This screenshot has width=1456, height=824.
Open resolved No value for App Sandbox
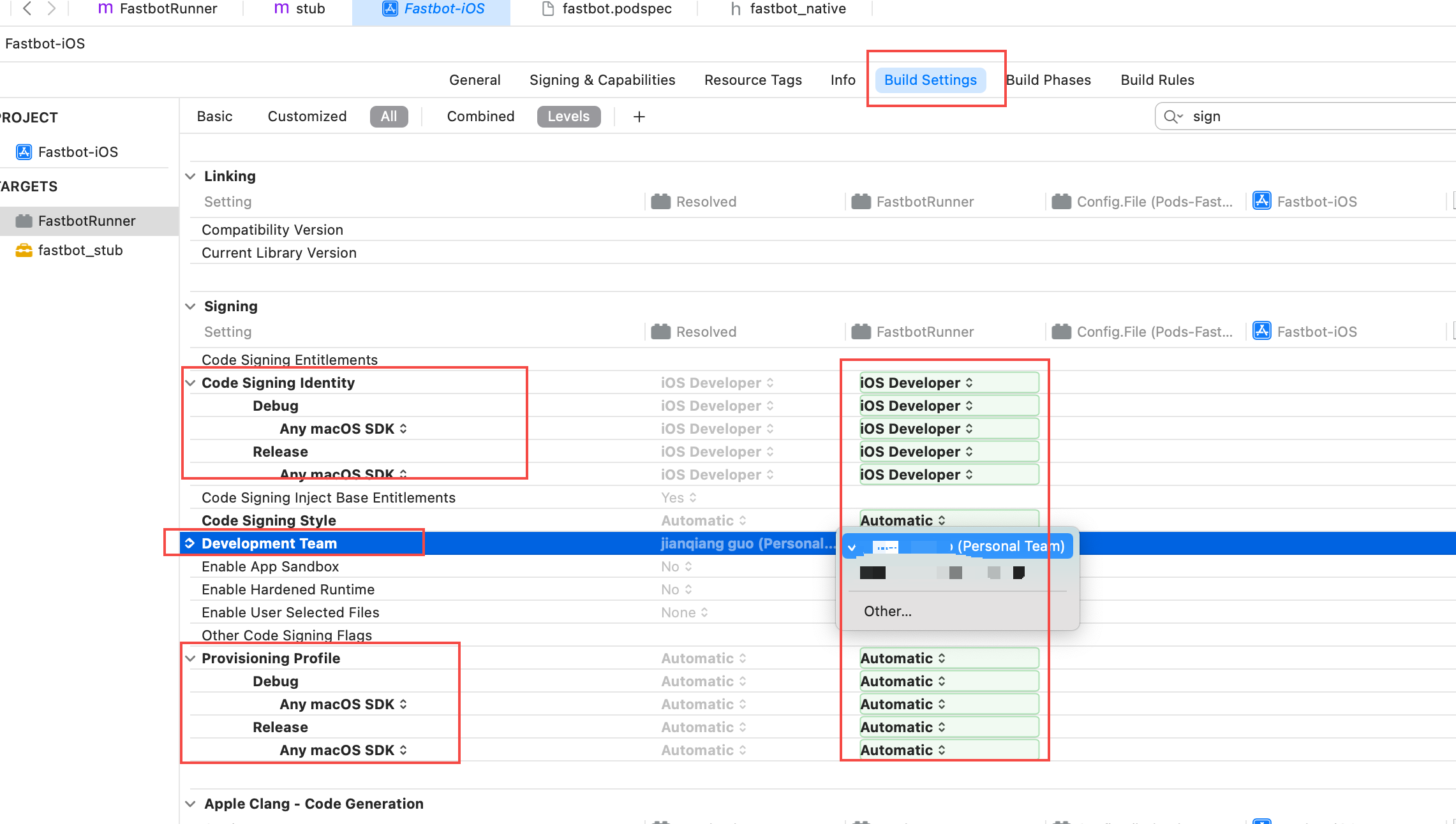point(676,566)
